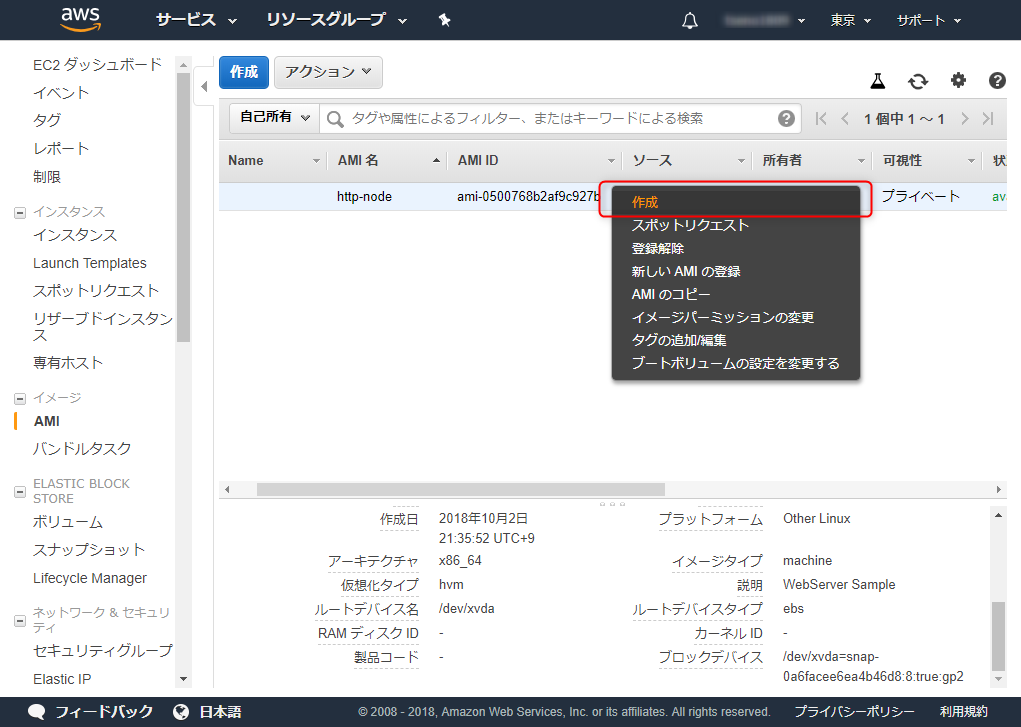1021x727 pixels.
Task: Click the help question mark icon
Action: (996, 80)
